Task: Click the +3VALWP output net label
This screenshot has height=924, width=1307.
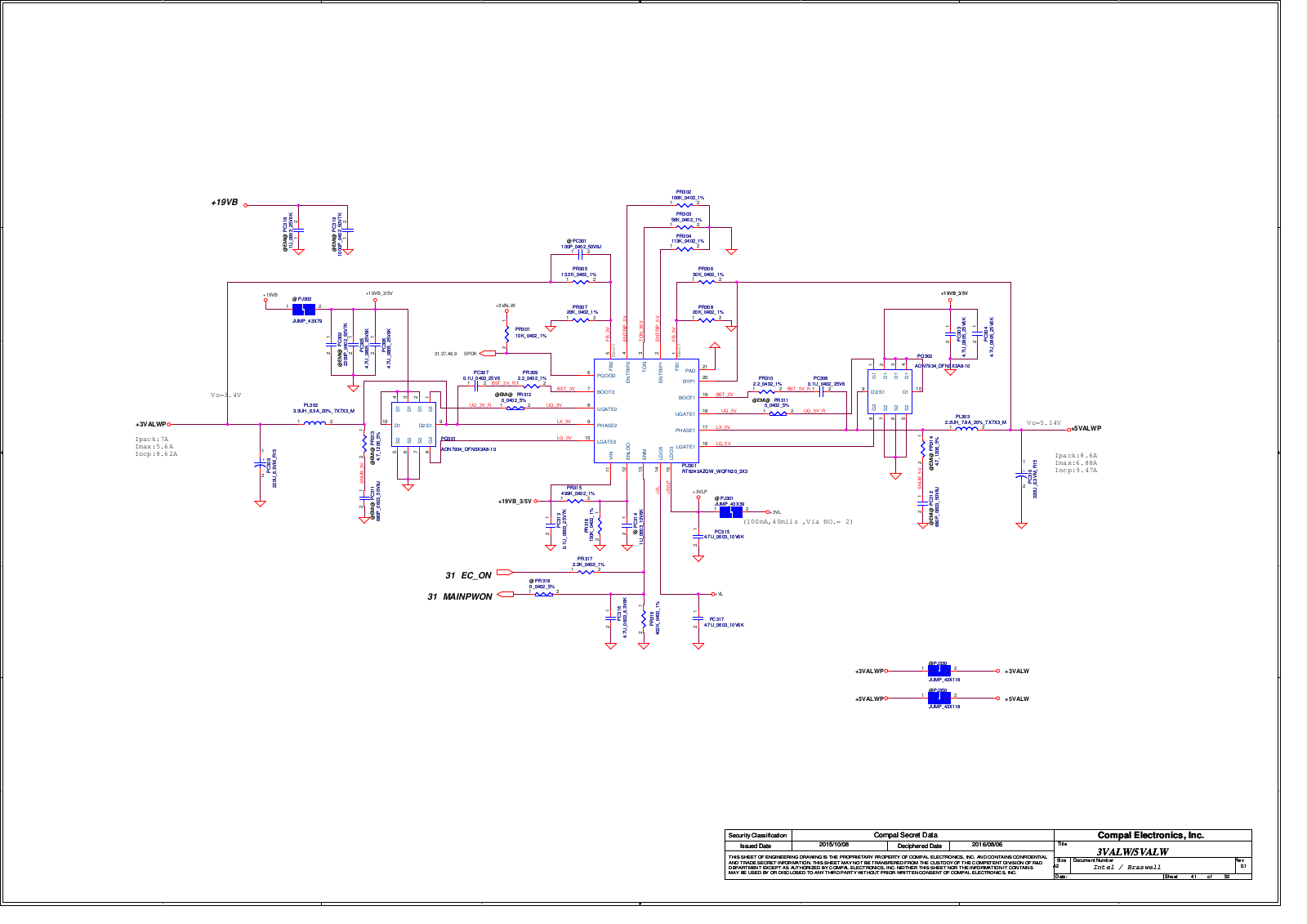Action: tap(150, 425)
